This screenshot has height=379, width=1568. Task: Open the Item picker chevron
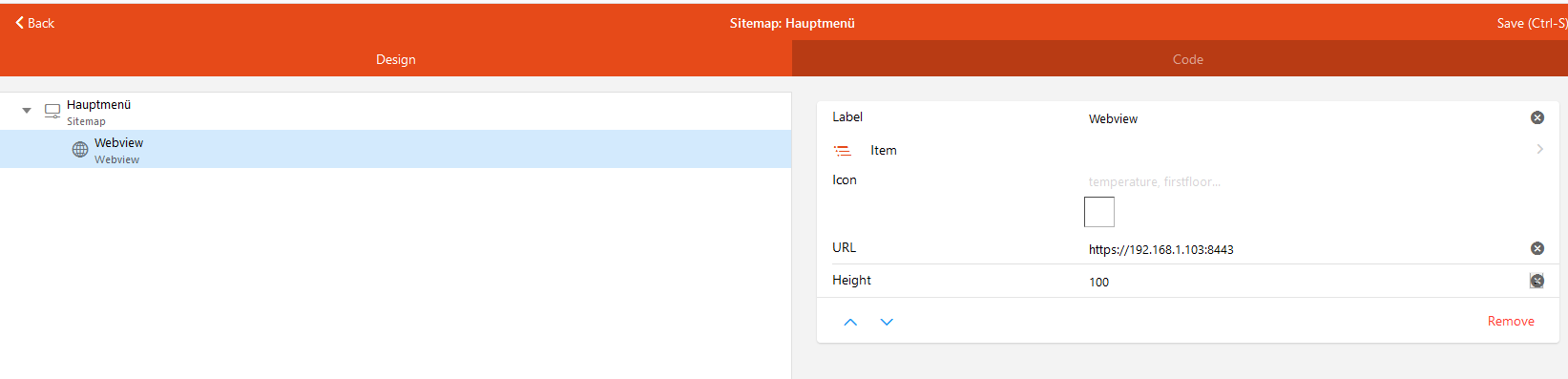click(x=1539, y=149)
